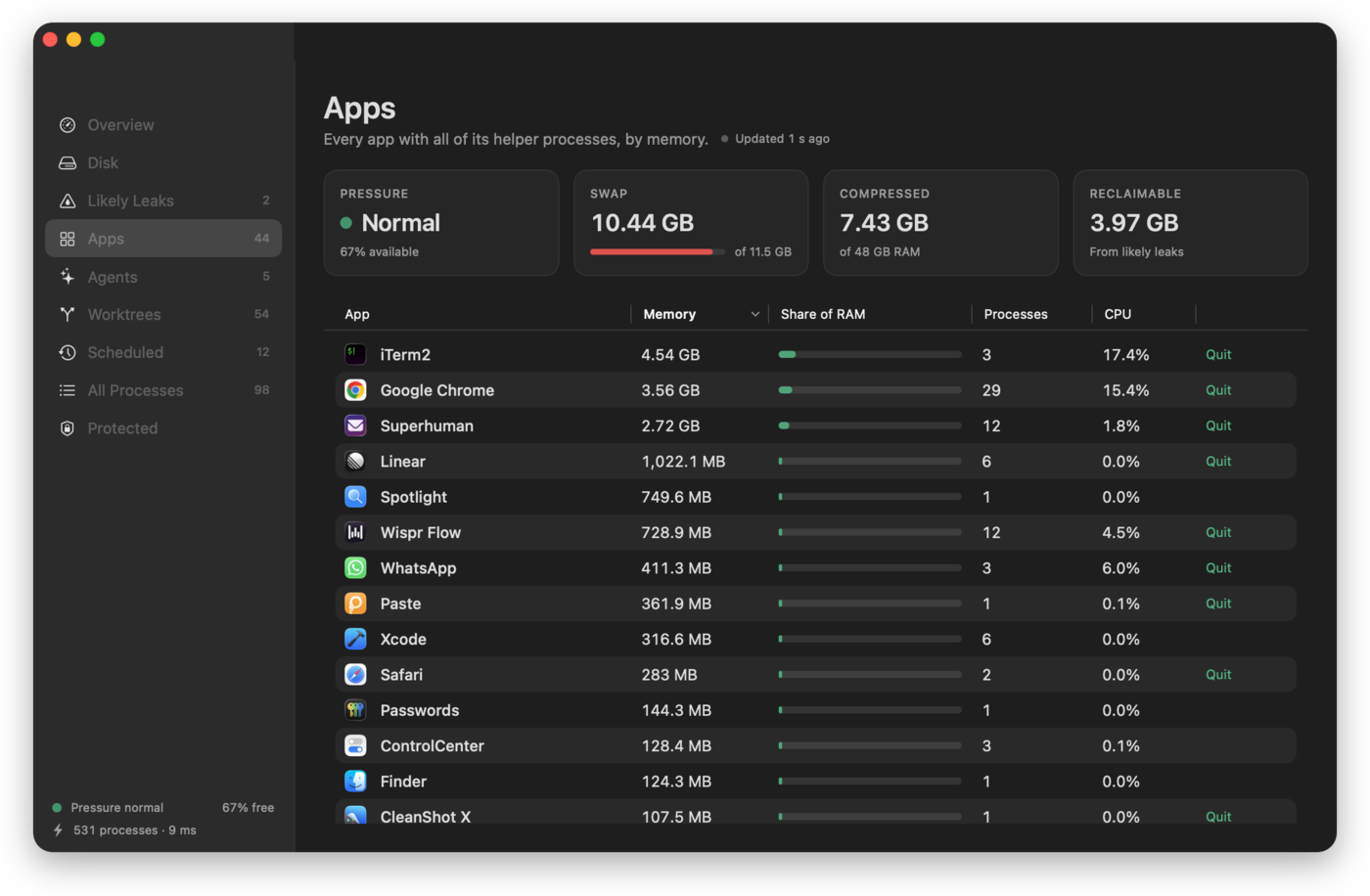
Task: Click Google Chrome's share of RAM bar
Action: tap(870, 390)
